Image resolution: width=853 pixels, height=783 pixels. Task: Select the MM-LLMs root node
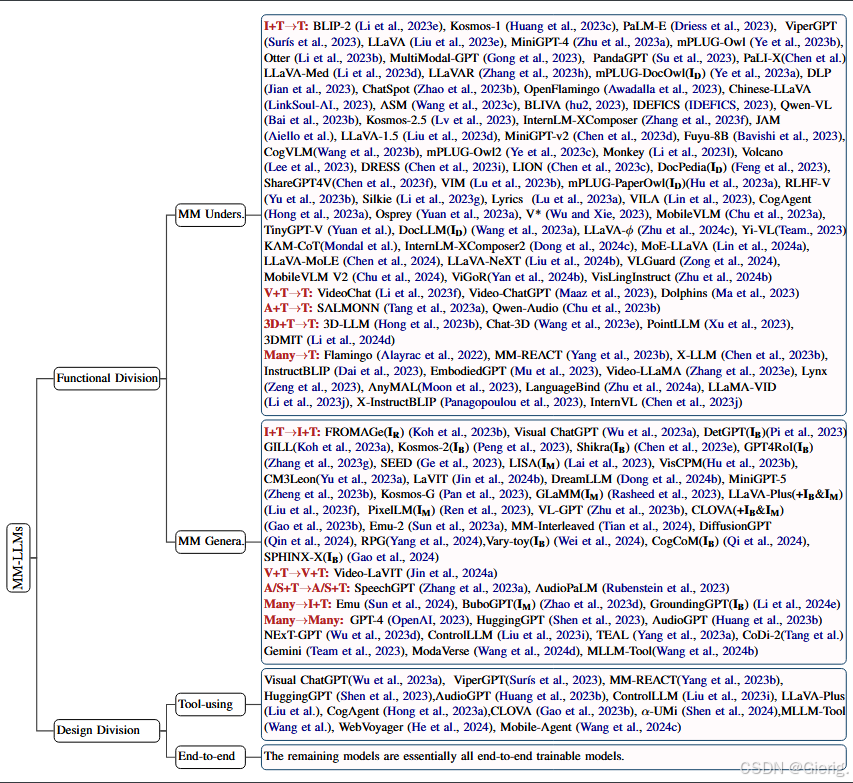(x=18, y=559)
